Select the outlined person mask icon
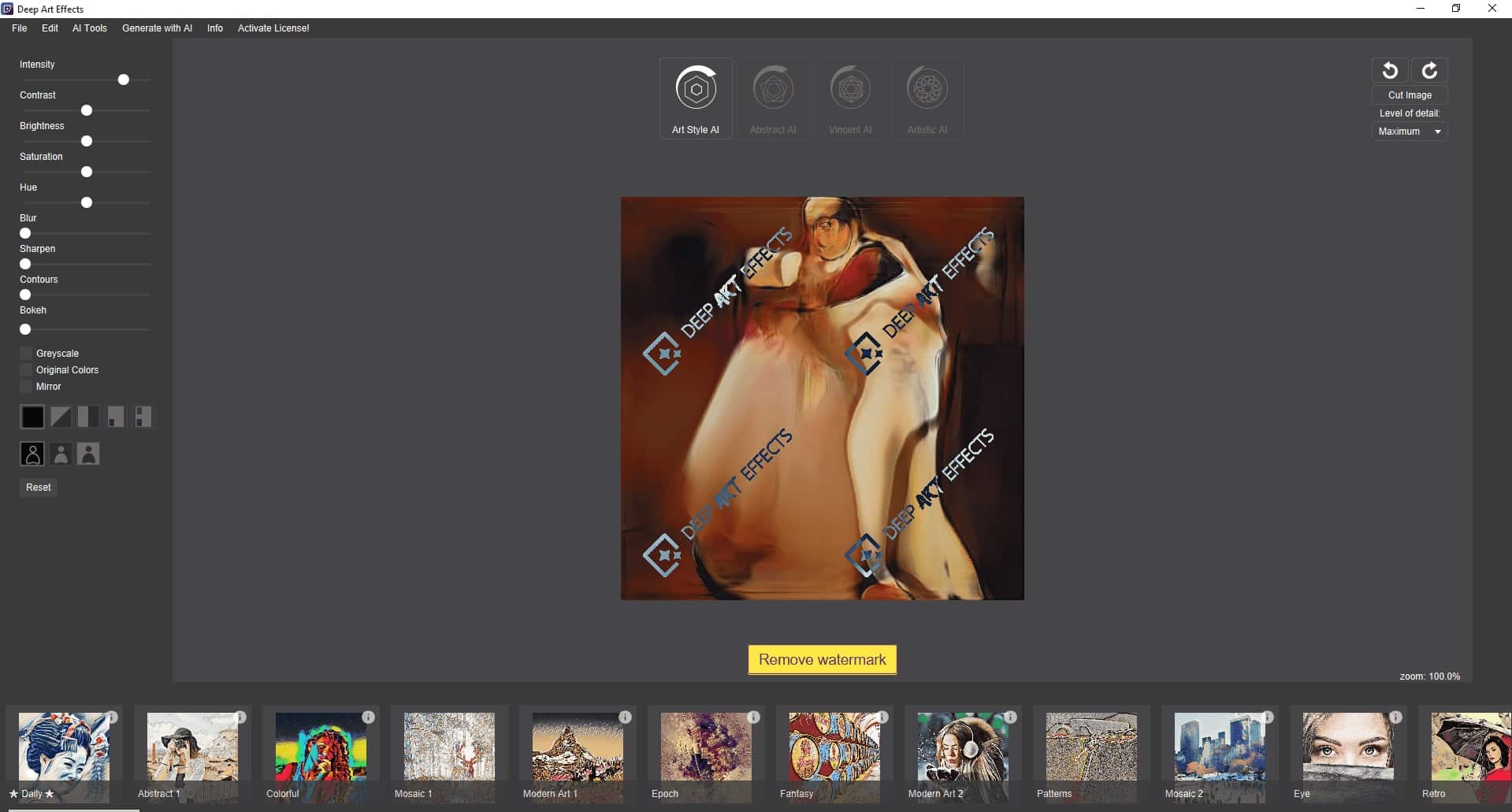Screen dimensions: 1512x812 (32, 454)
